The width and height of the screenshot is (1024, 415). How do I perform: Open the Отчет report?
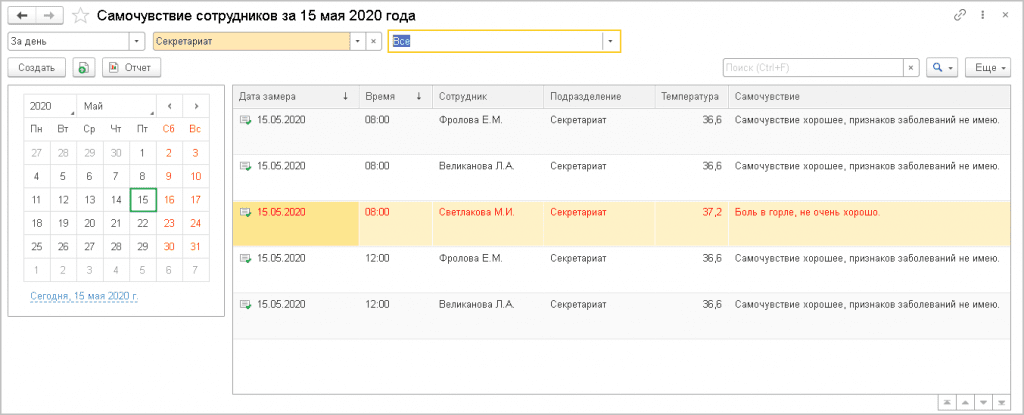(131, 67)
